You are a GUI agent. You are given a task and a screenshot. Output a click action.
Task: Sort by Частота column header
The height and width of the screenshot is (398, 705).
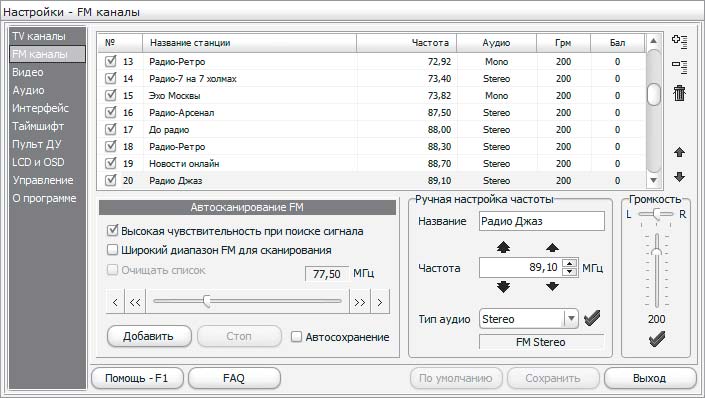click(x=406, y=43)
